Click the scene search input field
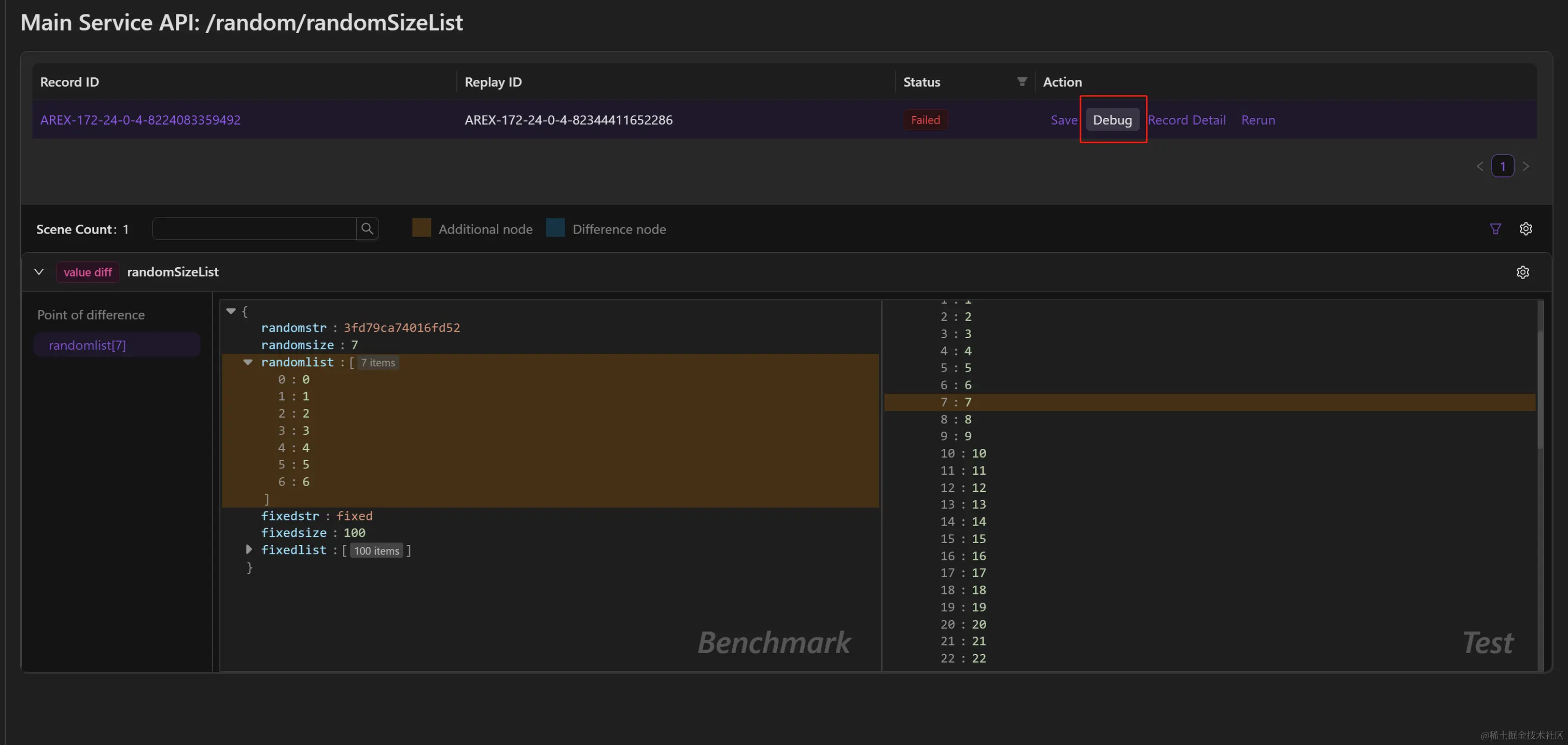The width and height of the screenshot is (1568, 745). click(254, 228)
